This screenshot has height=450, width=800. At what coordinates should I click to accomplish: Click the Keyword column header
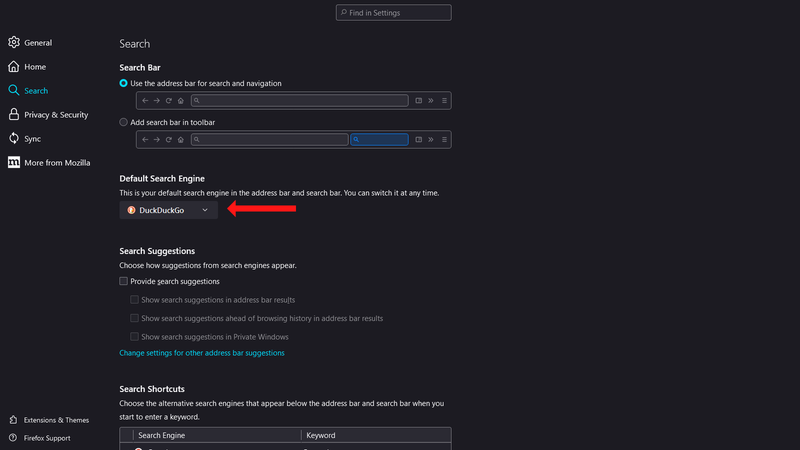(x=321, y=436)
